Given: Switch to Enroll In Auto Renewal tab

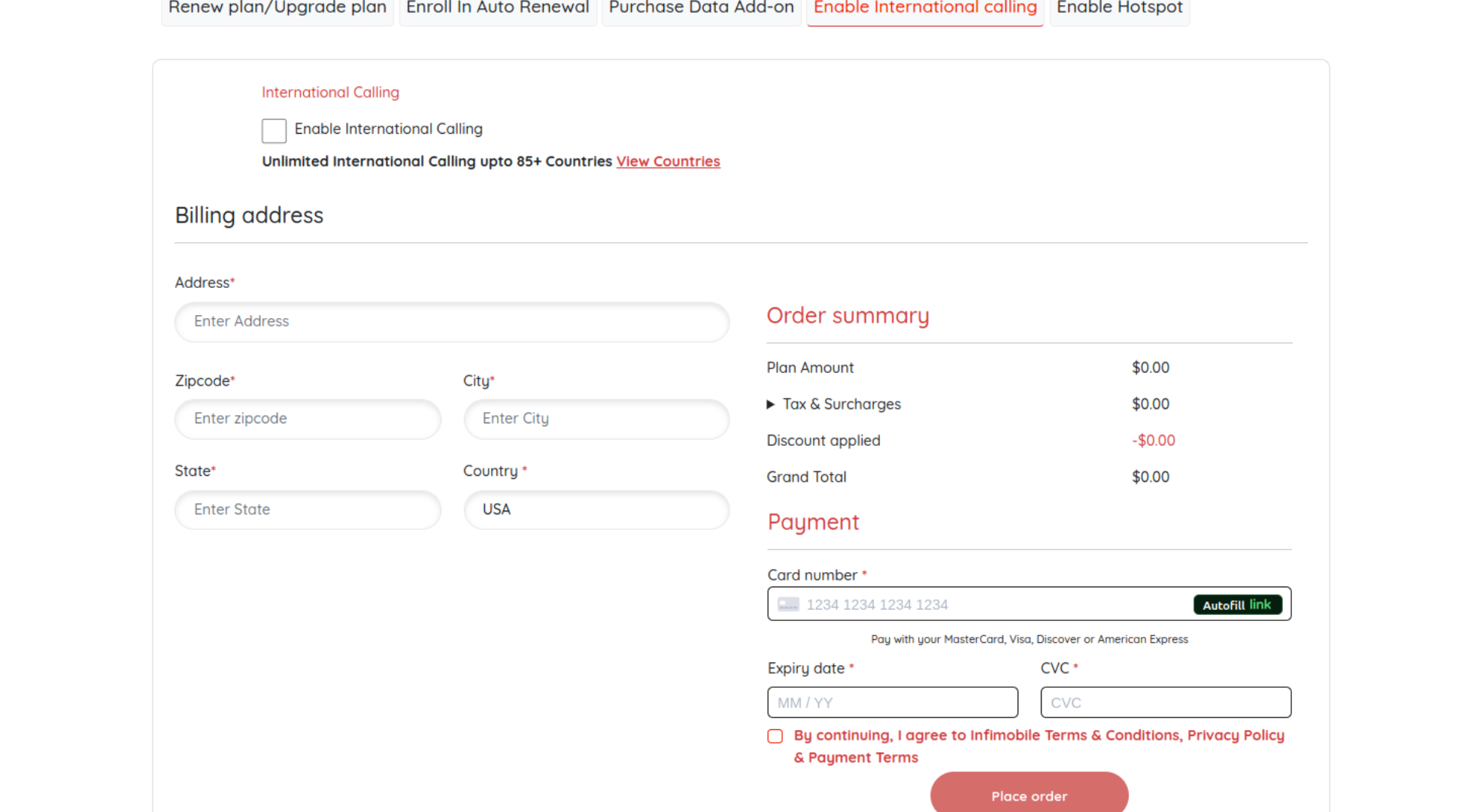Looking at the screenshot, I should pos(498,9).
